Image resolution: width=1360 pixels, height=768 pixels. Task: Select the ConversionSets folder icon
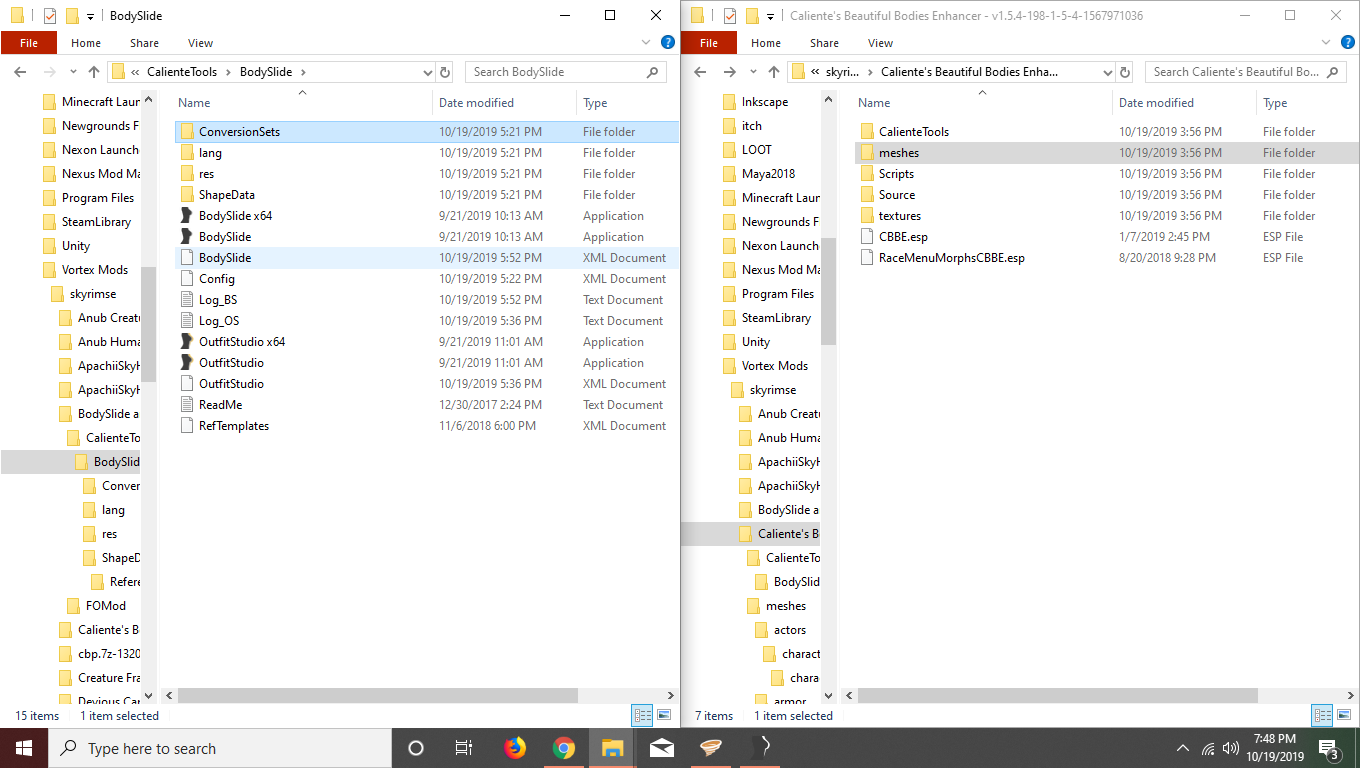[x=186, y=132]
